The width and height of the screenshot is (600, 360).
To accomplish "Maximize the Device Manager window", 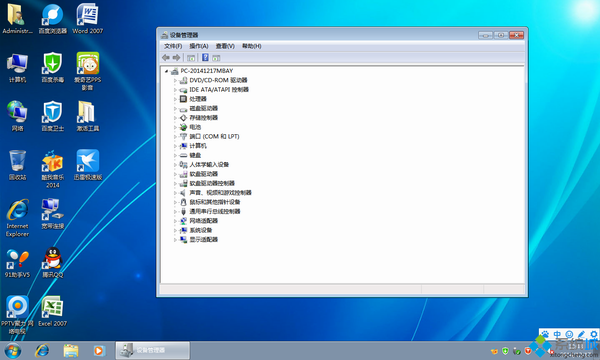I will pyautogui.click(x=501, y=35).
